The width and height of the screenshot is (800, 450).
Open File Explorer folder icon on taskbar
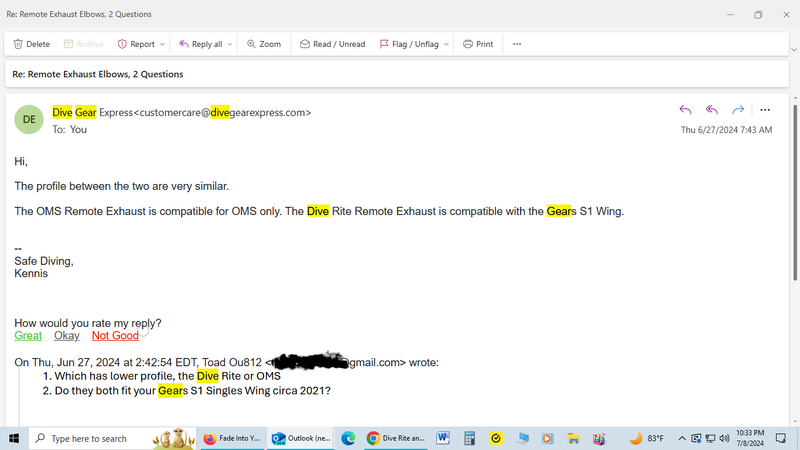[573, 438]
